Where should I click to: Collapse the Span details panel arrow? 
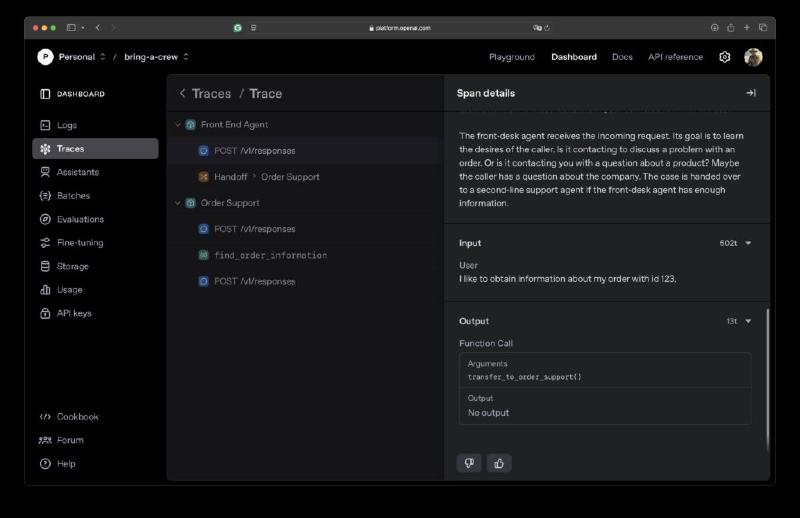click(751, 93)
